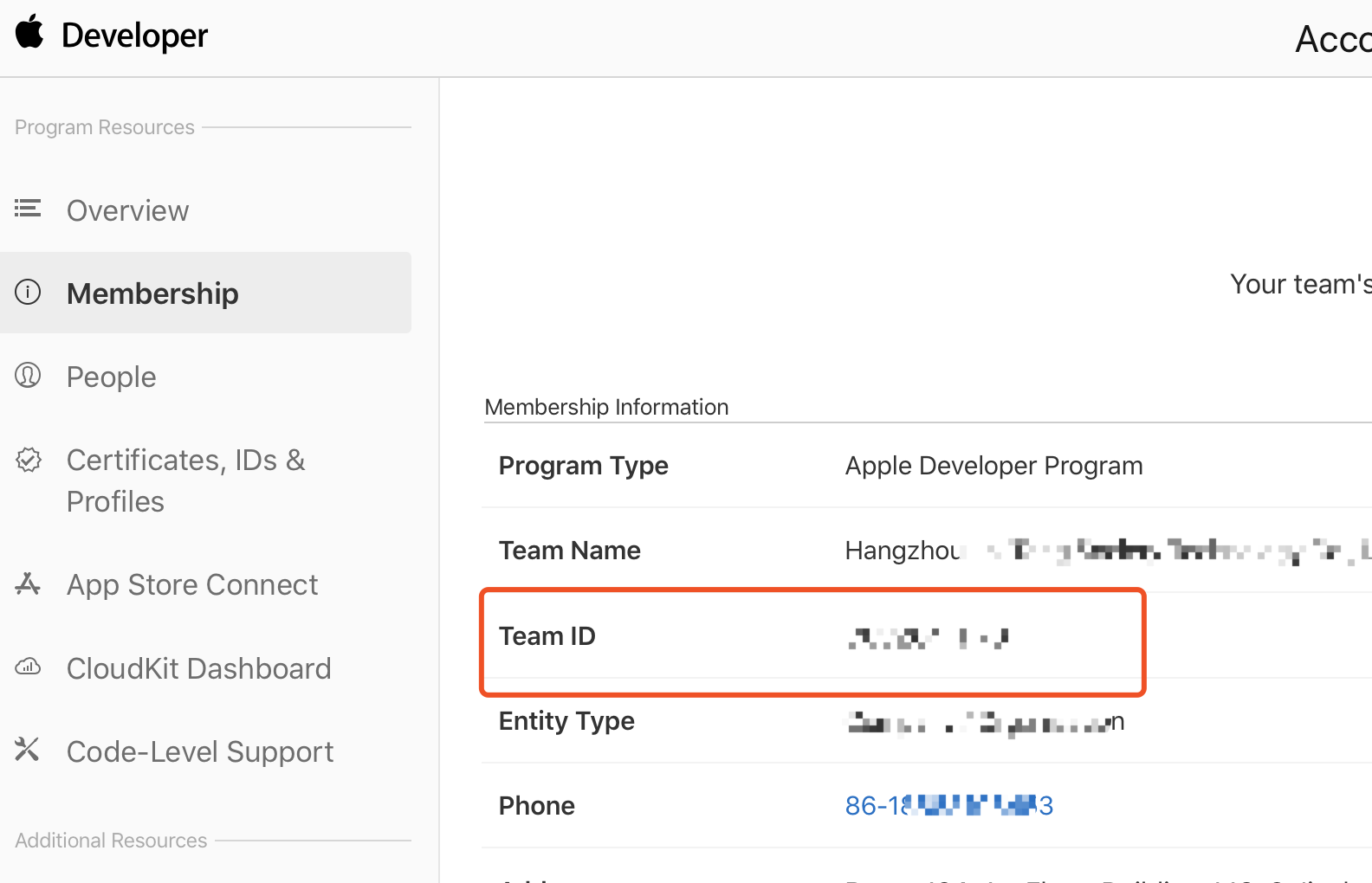Click the blurred Entity Type value

[x=985, y=722]
